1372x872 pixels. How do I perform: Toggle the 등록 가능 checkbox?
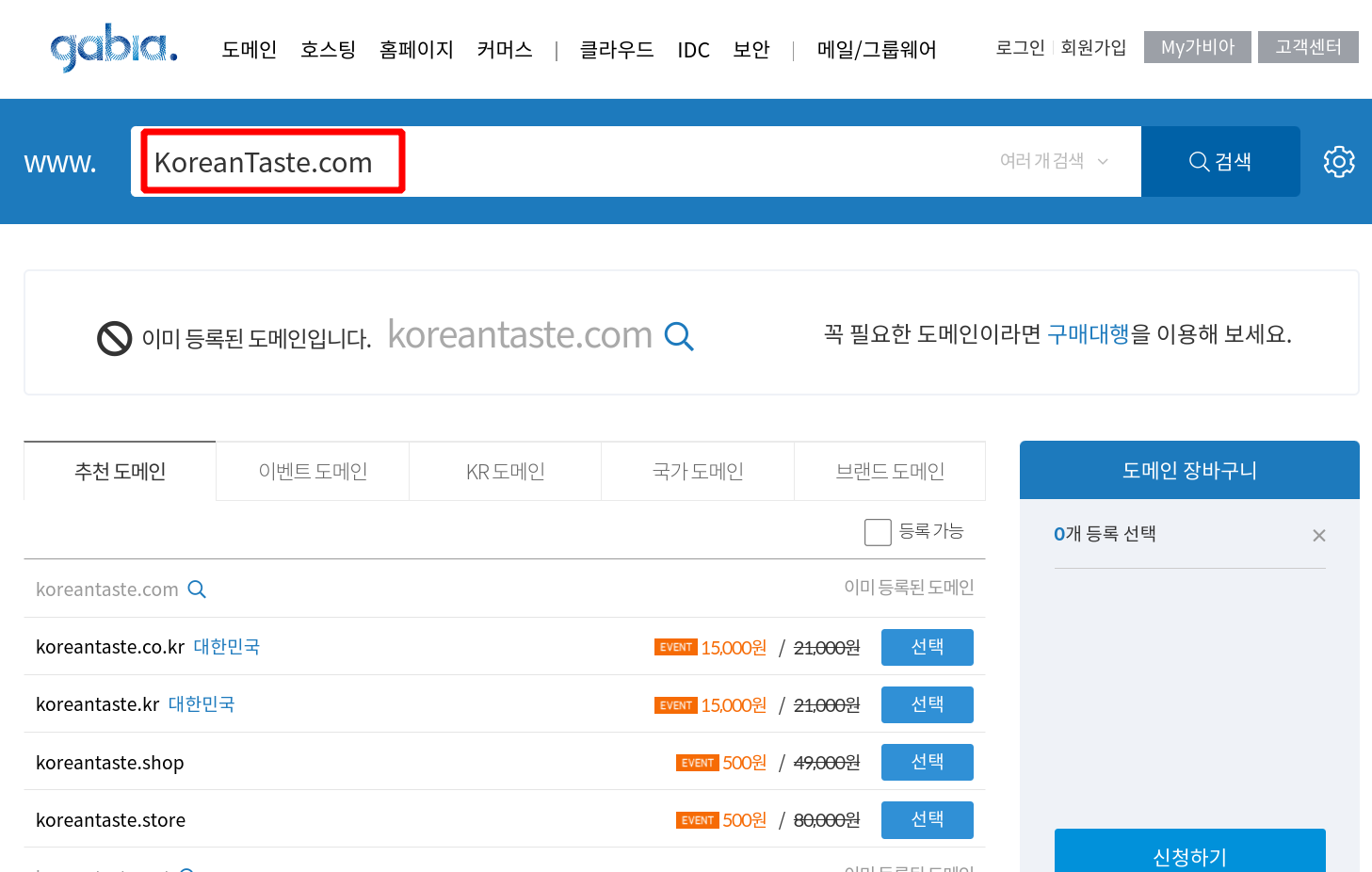[x=878, y=532]
